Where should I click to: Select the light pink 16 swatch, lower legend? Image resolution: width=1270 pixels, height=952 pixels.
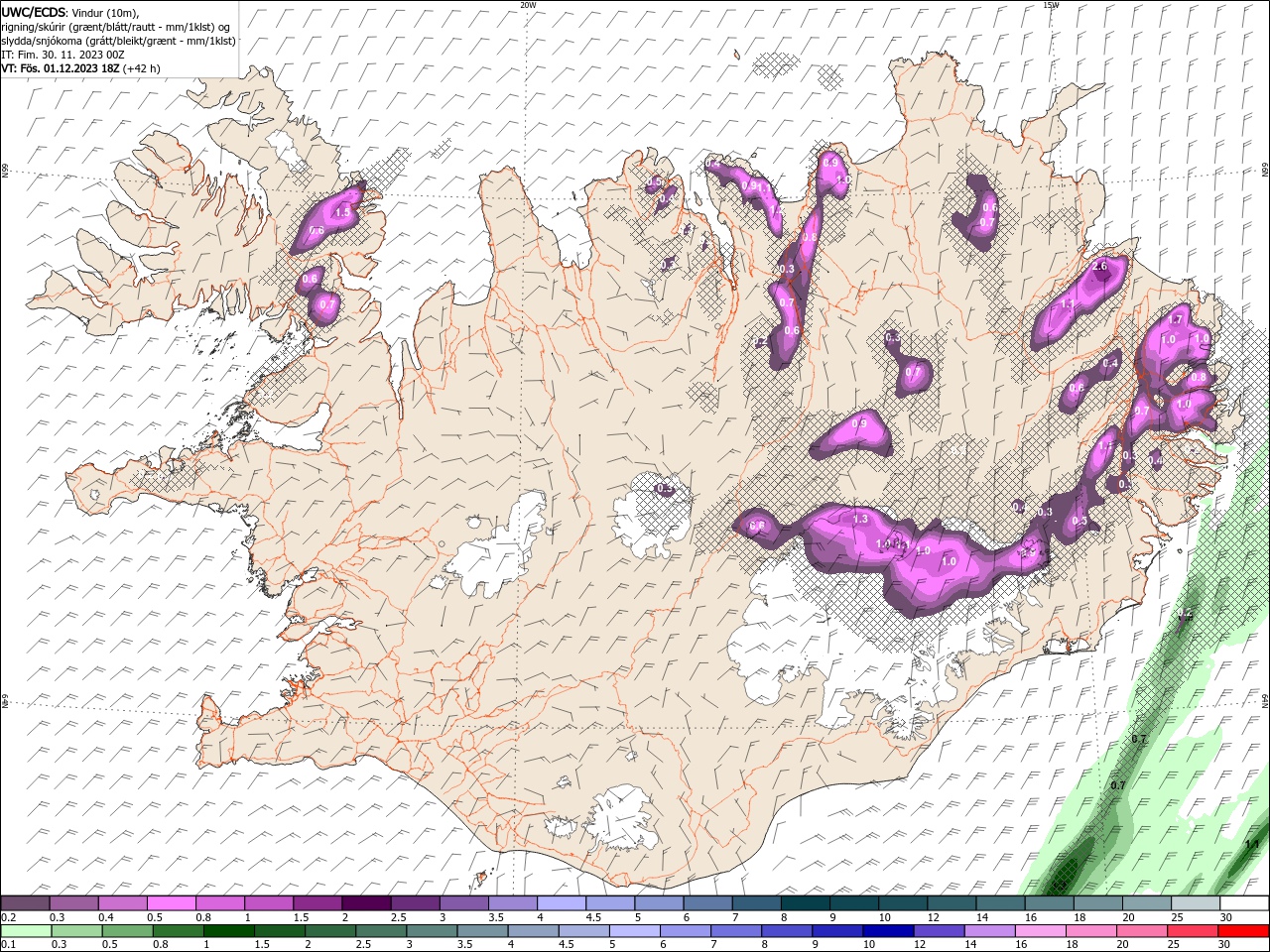coord(1041,931)
